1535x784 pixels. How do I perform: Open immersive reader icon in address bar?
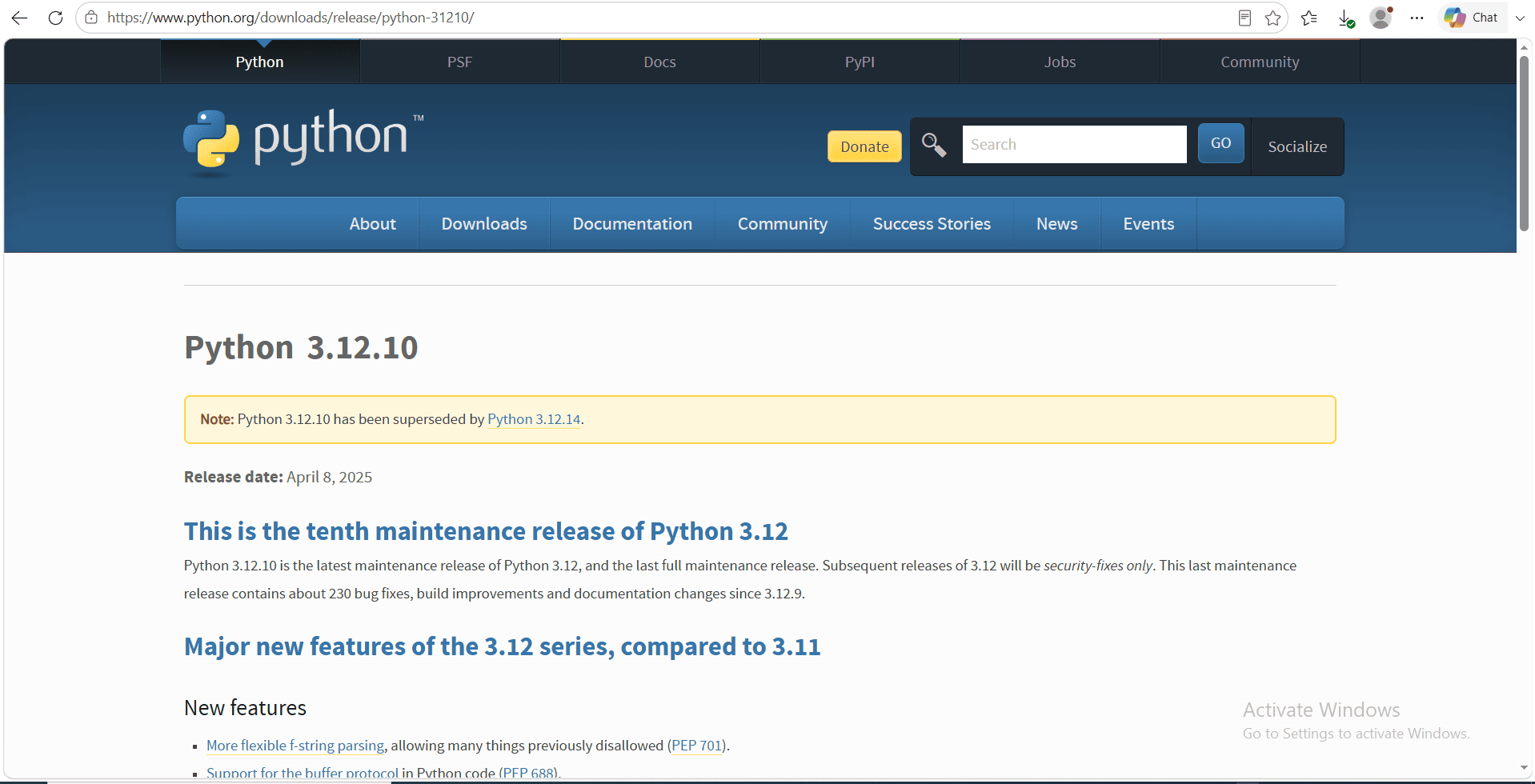pyautogui.click(x=1244, y=18)
